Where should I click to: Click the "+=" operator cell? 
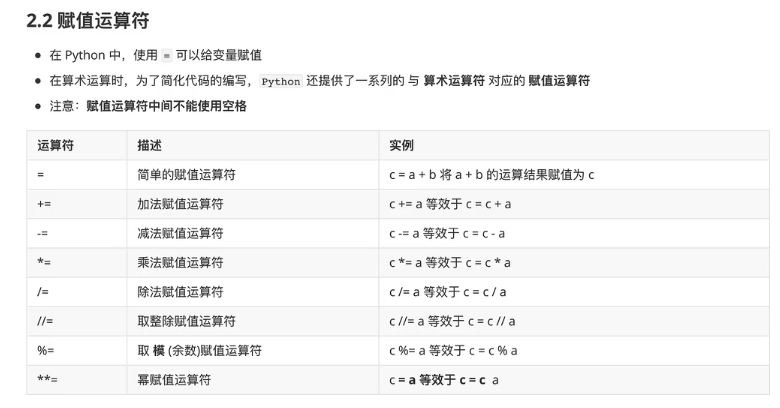coord(44,204)
